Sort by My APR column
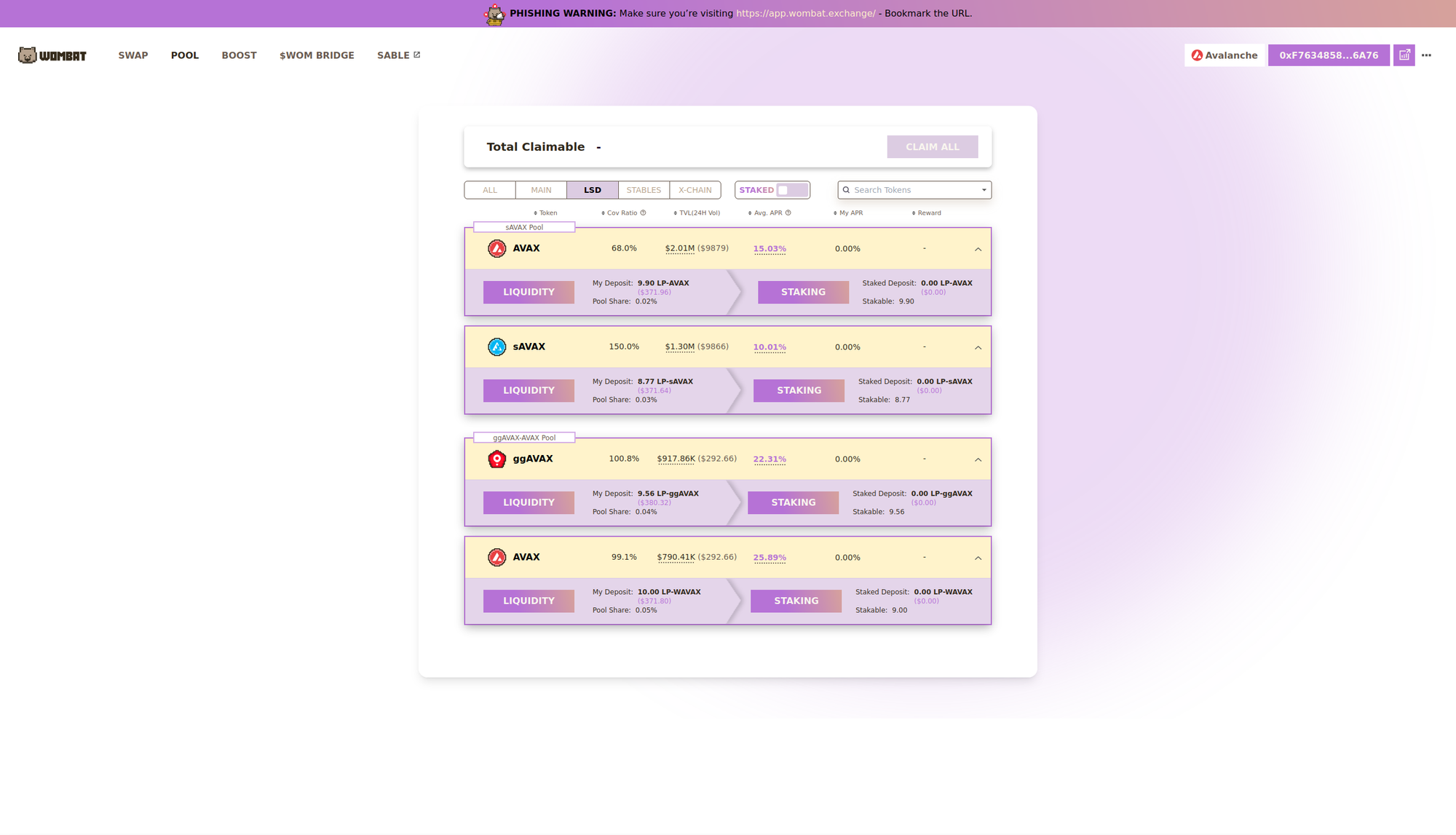The image size is (1456, 835). click(848, 213)
